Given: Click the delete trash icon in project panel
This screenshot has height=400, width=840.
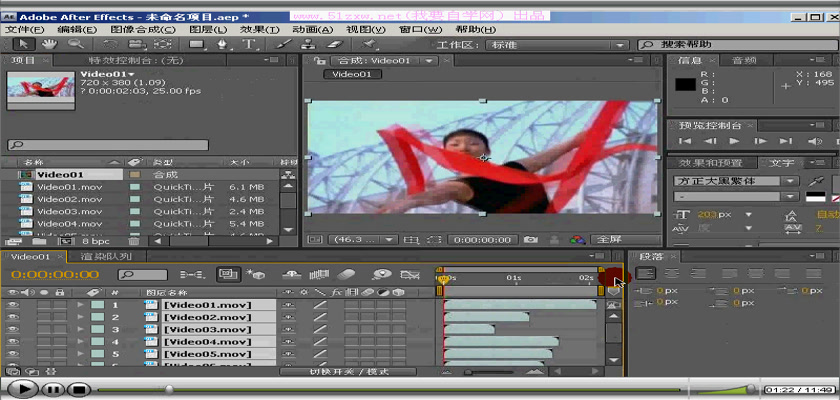Looking at the screenshot, I should pos(133,241).
